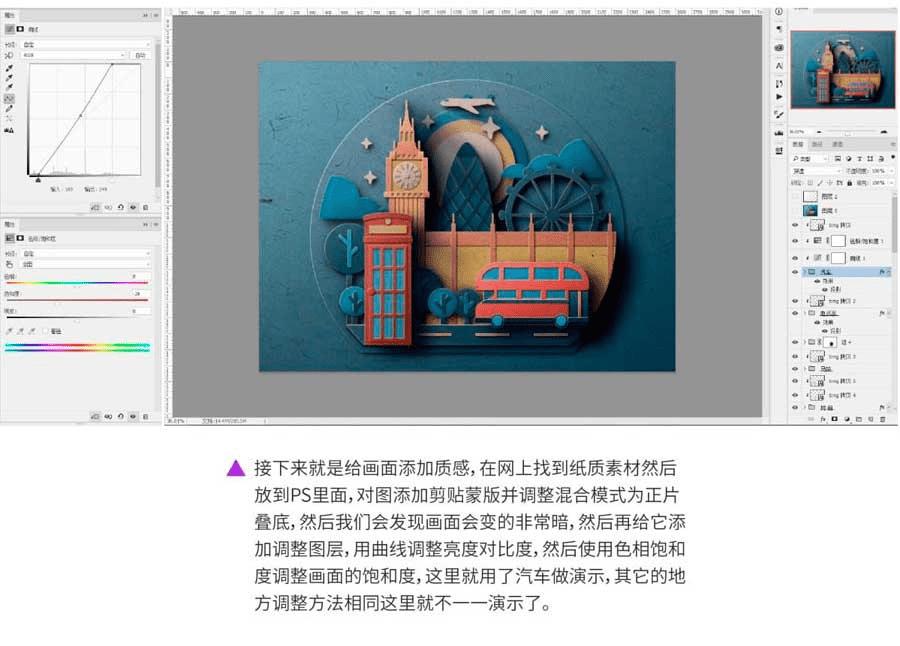The height and width of the screenshot is (646, 900).
Task: Select the black point eyedropper in Curves
Action: pyautogui.click(x=9, y=68)
